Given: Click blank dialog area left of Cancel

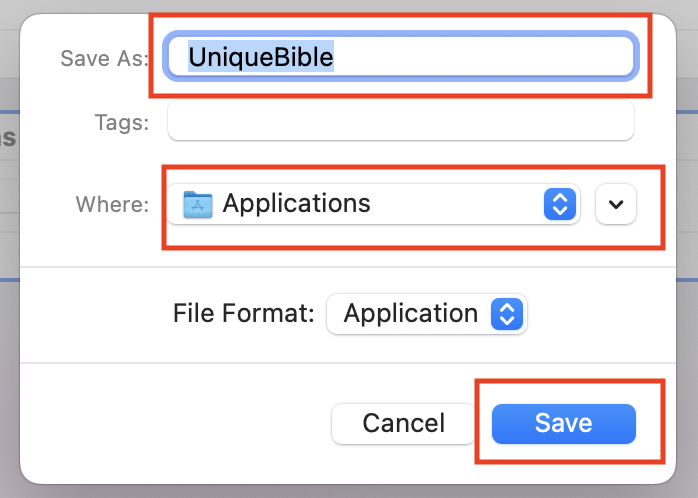Looking at the screenshot, I should tap(176, 423).
